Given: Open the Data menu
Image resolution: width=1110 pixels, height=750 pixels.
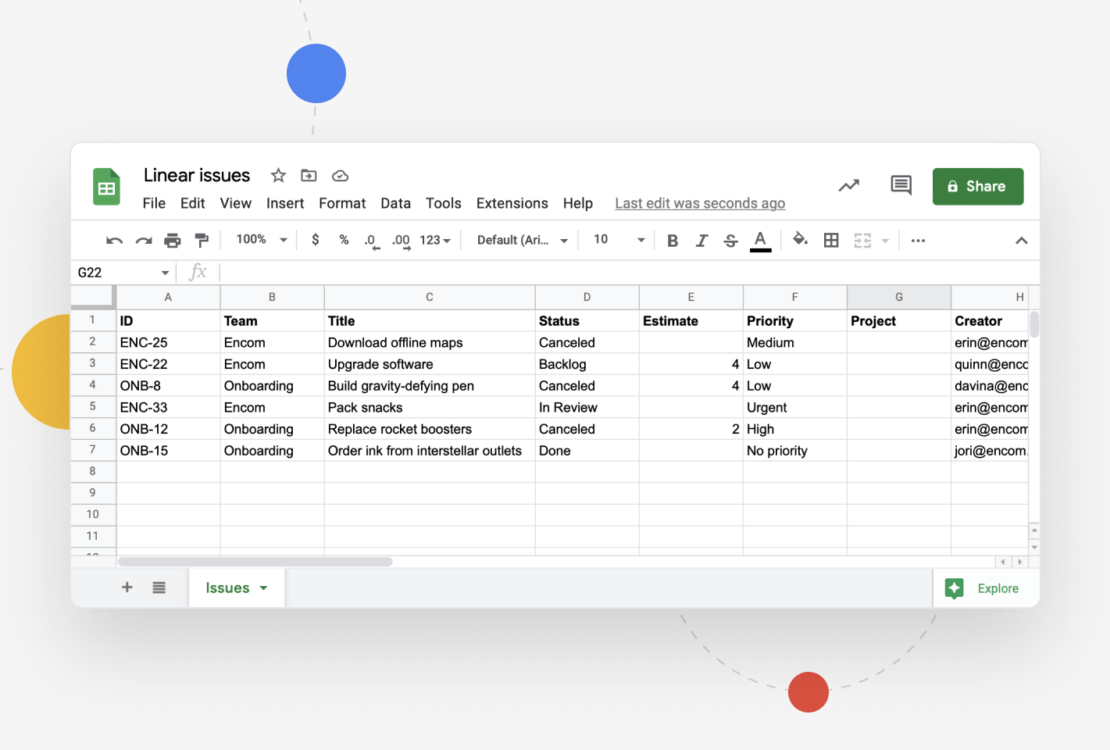Looking at the screenshot, I should coord(395,203).
